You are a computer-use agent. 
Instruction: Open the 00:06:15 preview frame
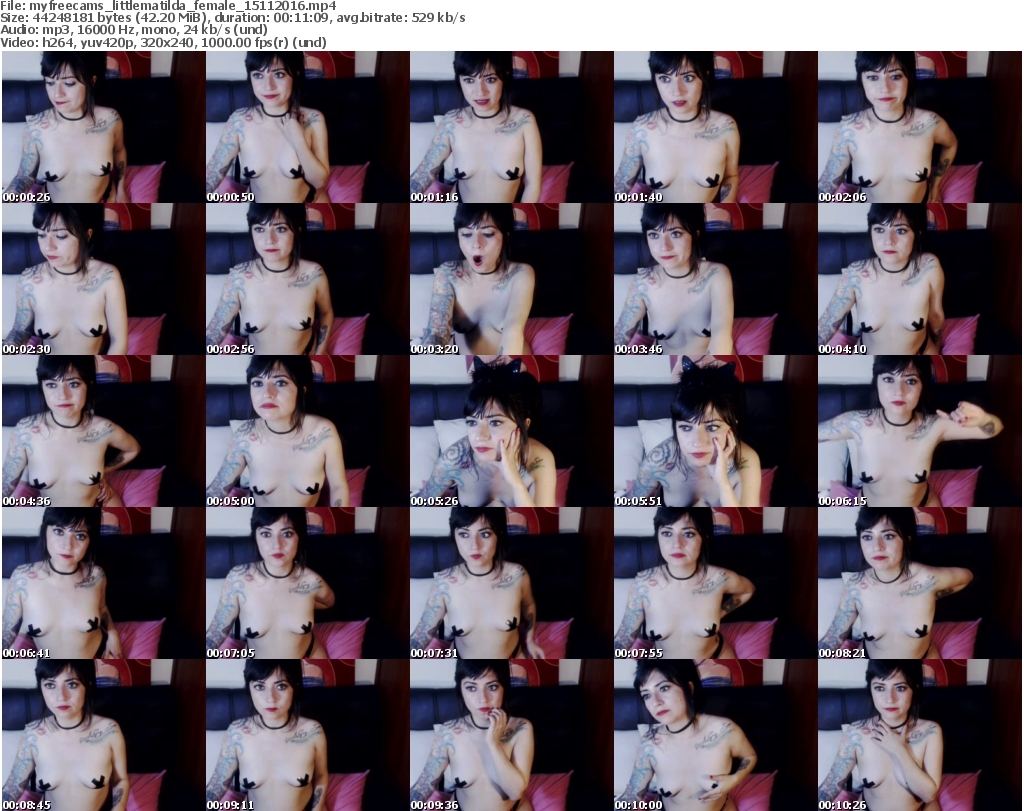coord(920,431)
